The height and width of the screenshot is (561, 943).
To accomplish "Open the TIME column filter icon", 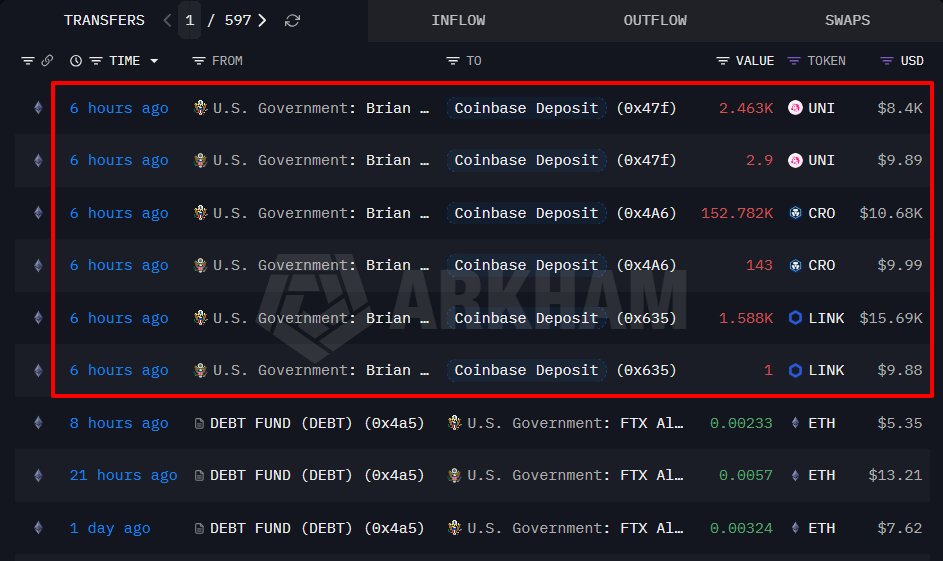I will [x=96, y=61].
